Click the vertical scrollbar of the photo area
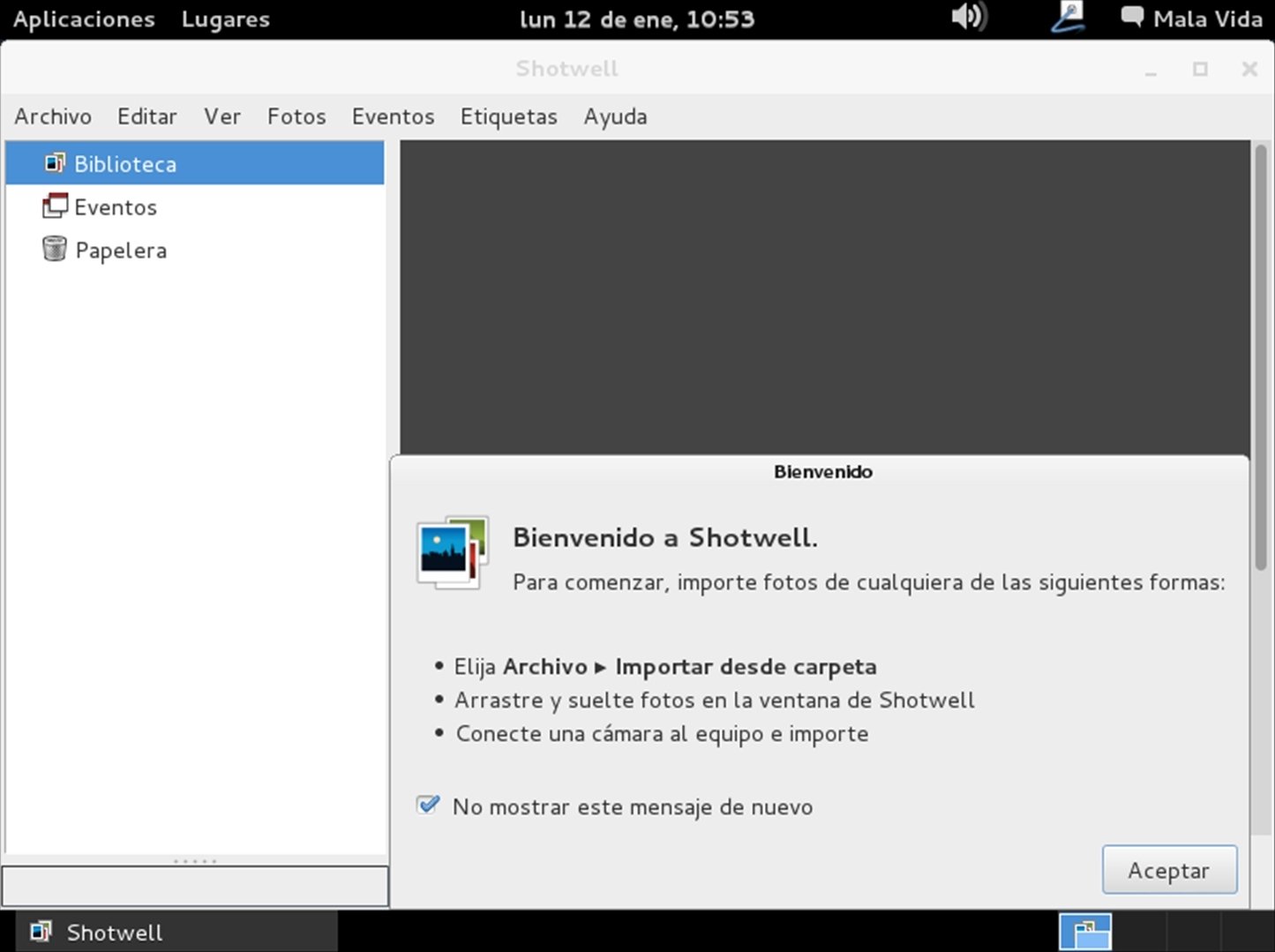The image size is (1275, 952). point(1261,357)
